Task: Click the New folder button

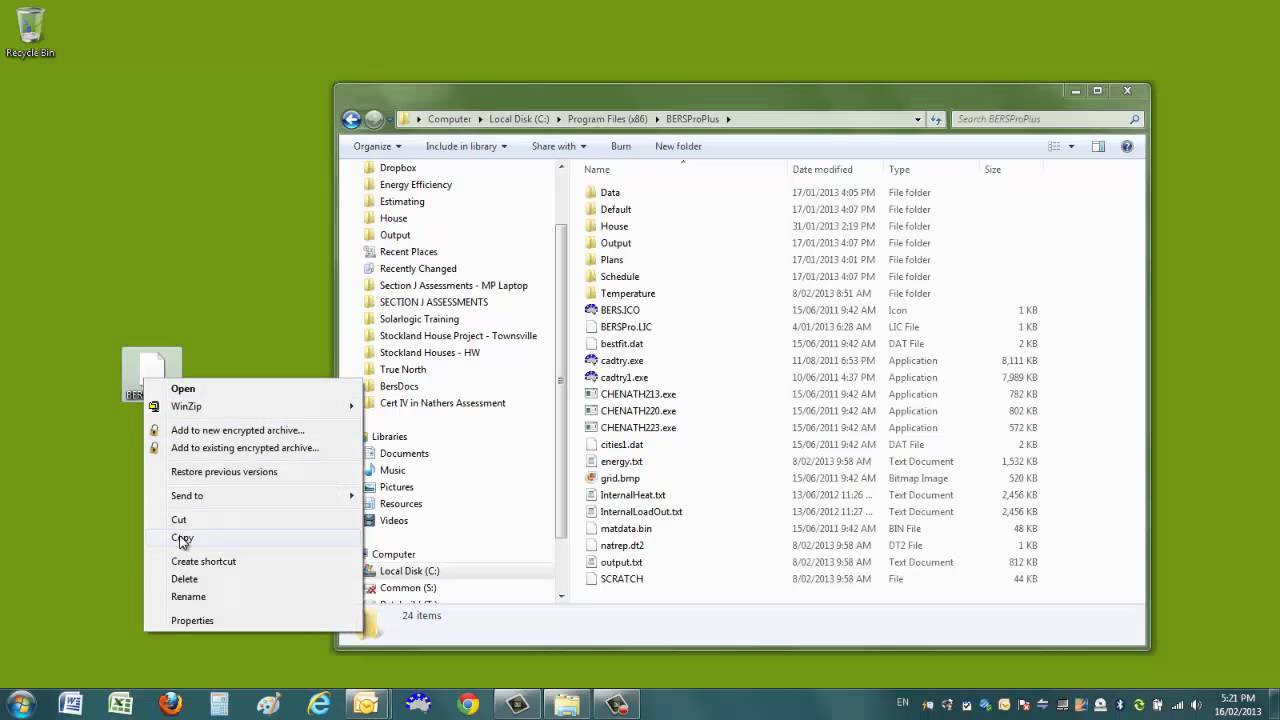Action: (678, 146)
